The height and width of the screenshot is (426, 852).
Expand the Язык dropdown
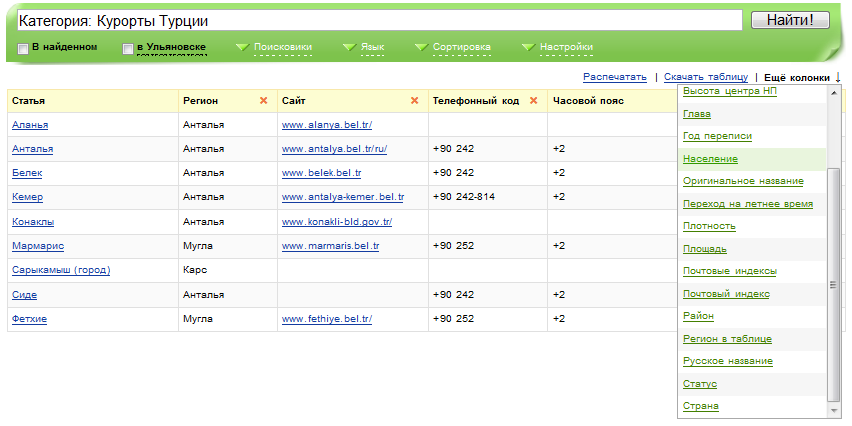[371, 47]
